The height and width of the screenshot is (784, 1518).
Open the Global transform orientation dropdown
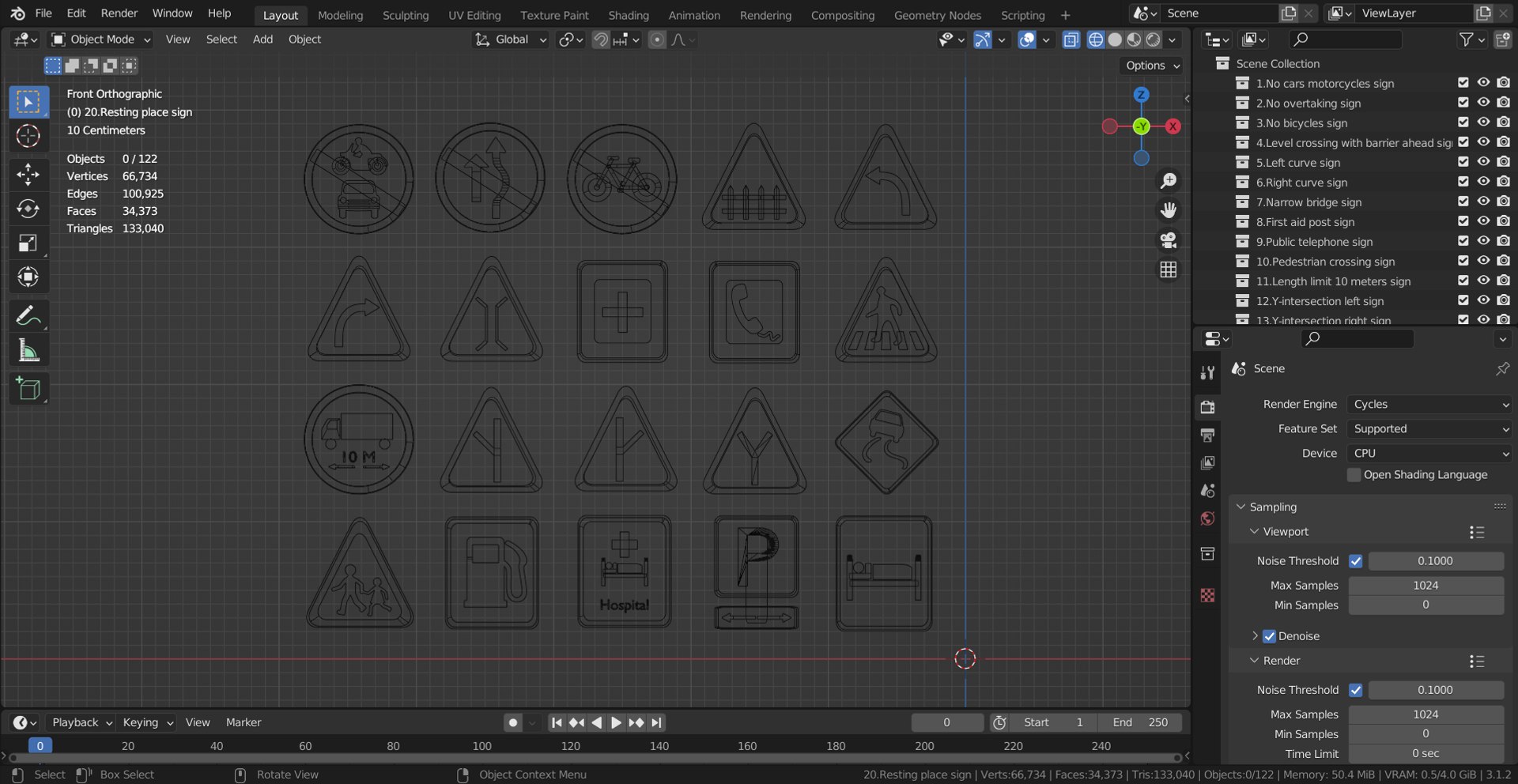[x=511, y=40]
